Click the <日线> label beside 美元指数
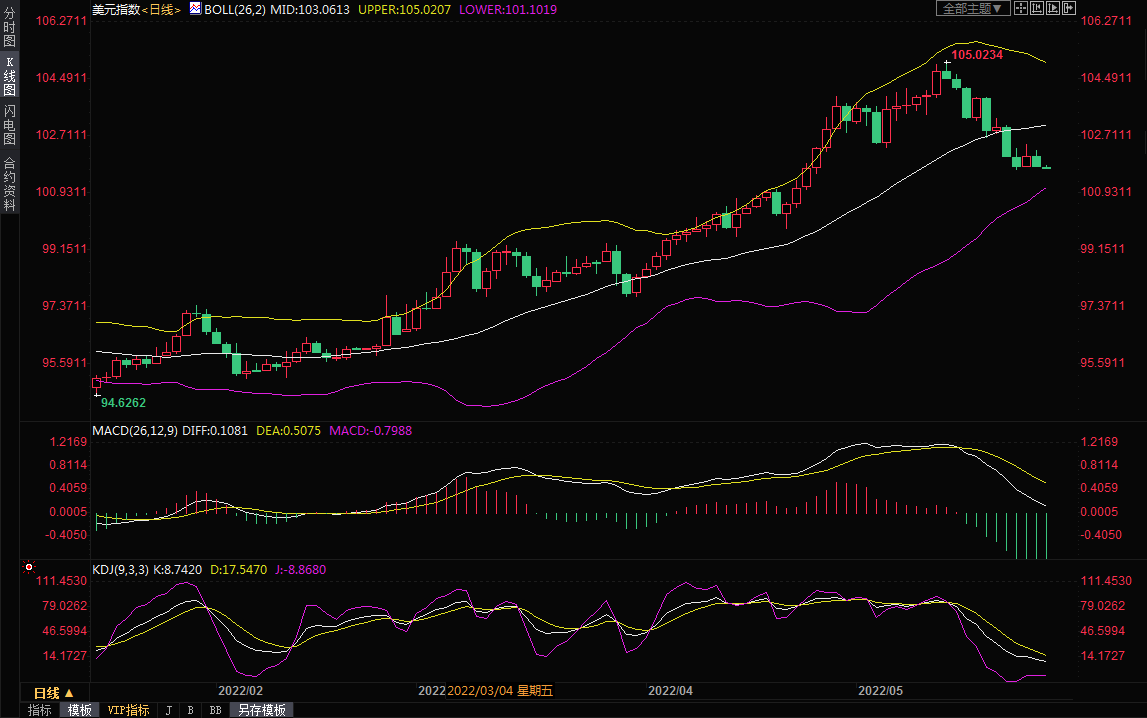Viewport: 1147px width, 718px height. [x=161, y=9]
